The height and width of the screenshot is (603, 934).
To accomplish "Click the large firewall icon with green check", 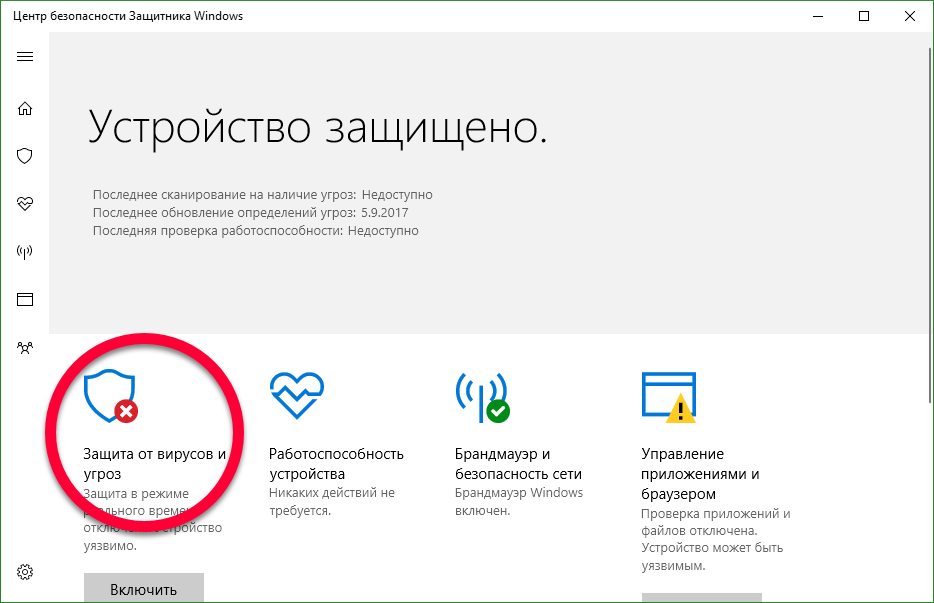I will point(482,397).
